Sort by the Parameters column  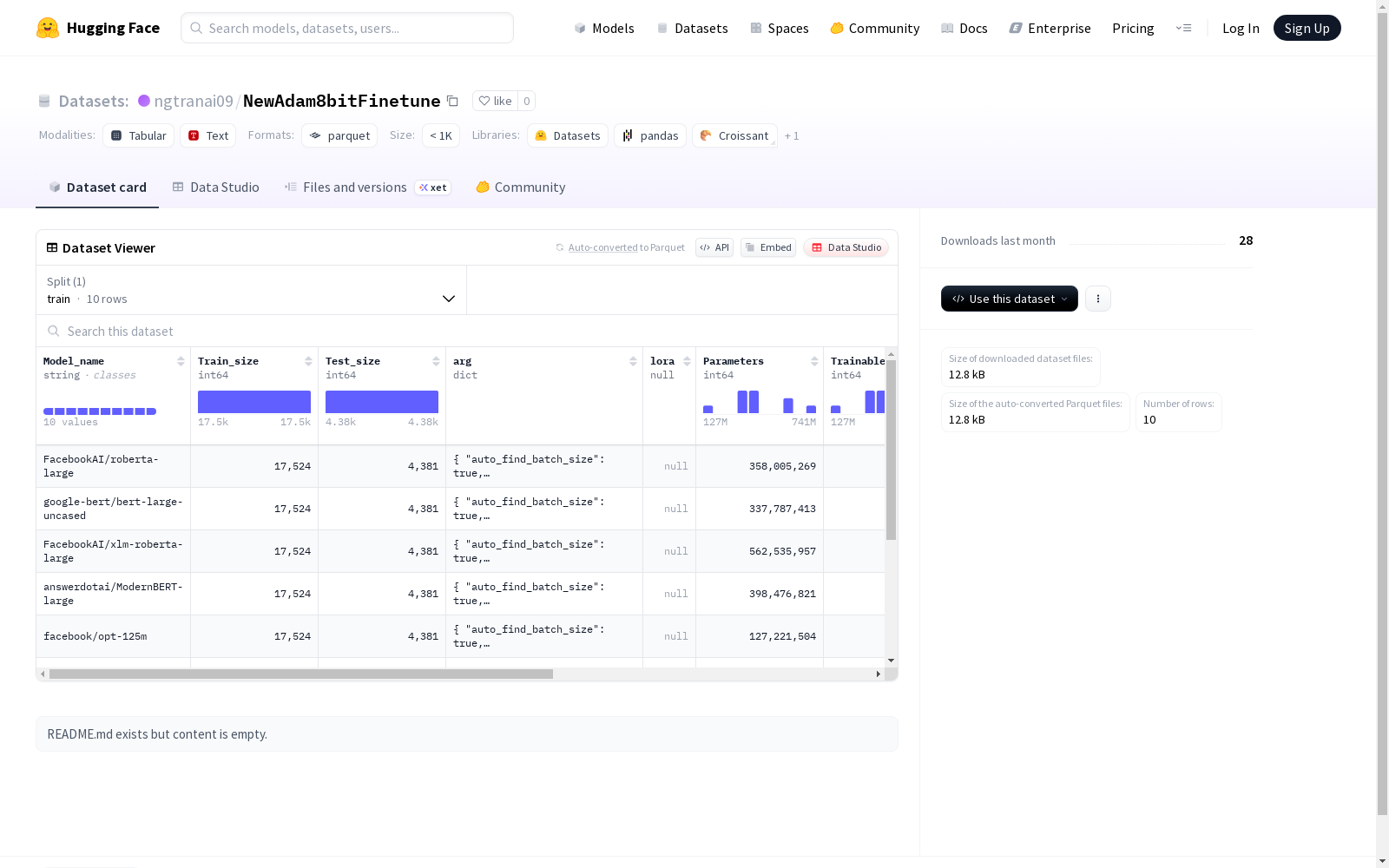point(814,361)
